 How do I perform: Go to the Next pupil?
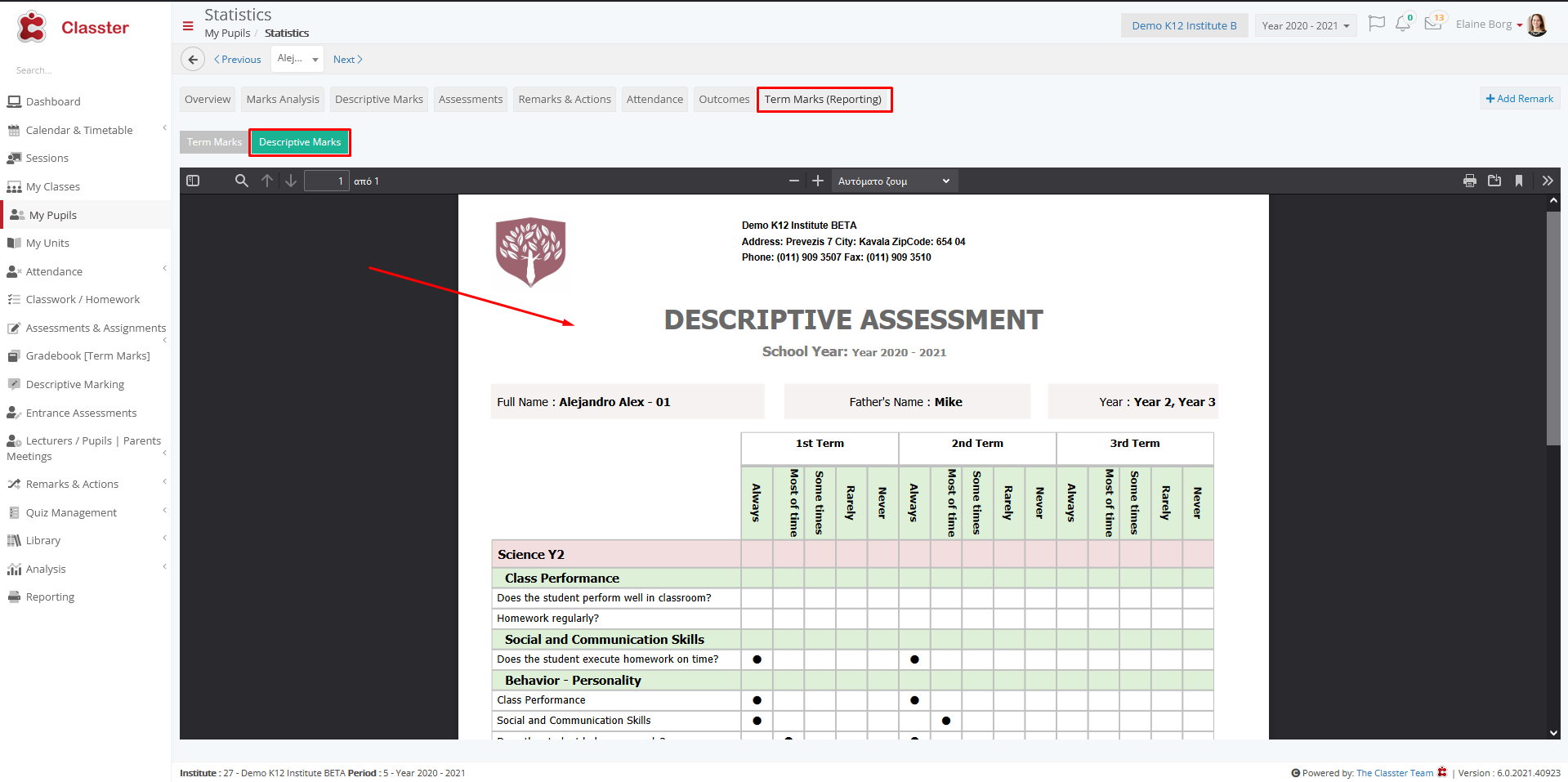click(348, 59)
